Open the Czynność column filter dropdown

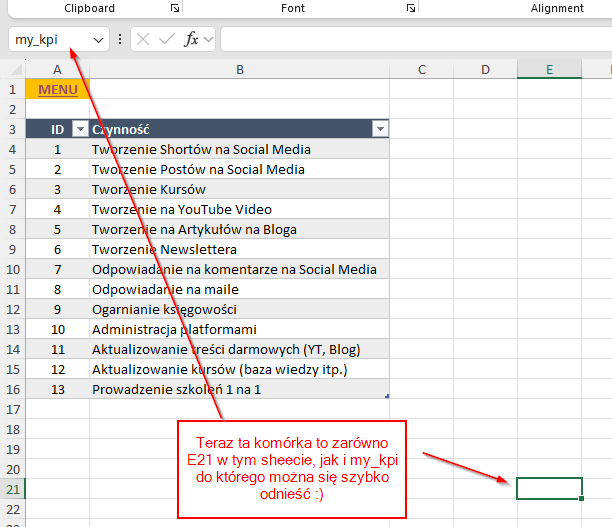click(379, 129)
